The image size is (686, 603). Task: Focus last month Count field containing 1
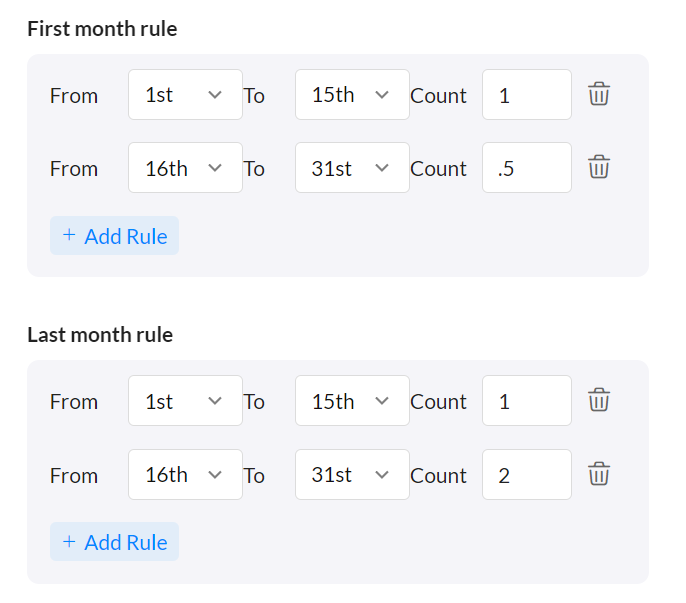(527, 401)
